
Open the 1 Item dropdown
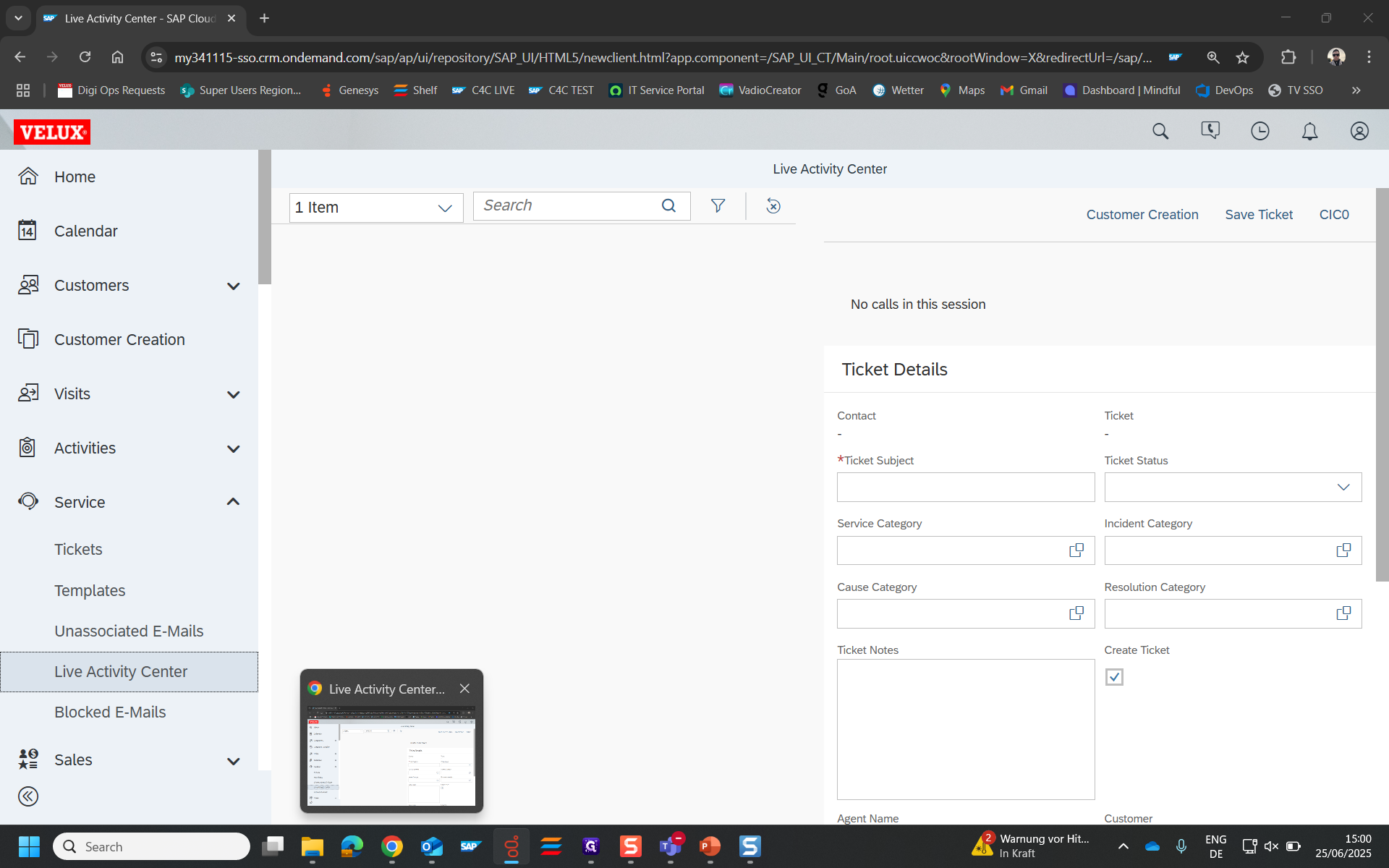376,208
